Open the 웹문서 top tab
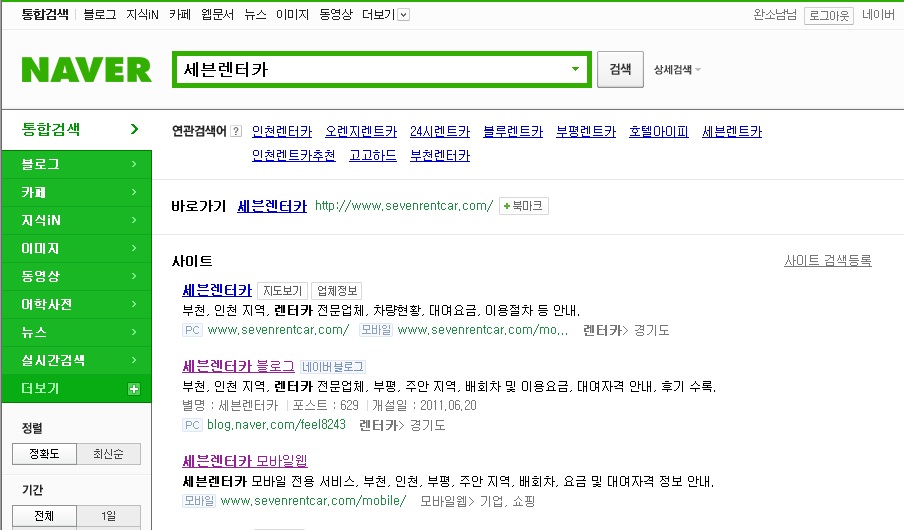Image resolution: width=904 pixels, height=530 pixels. point(217,14)
